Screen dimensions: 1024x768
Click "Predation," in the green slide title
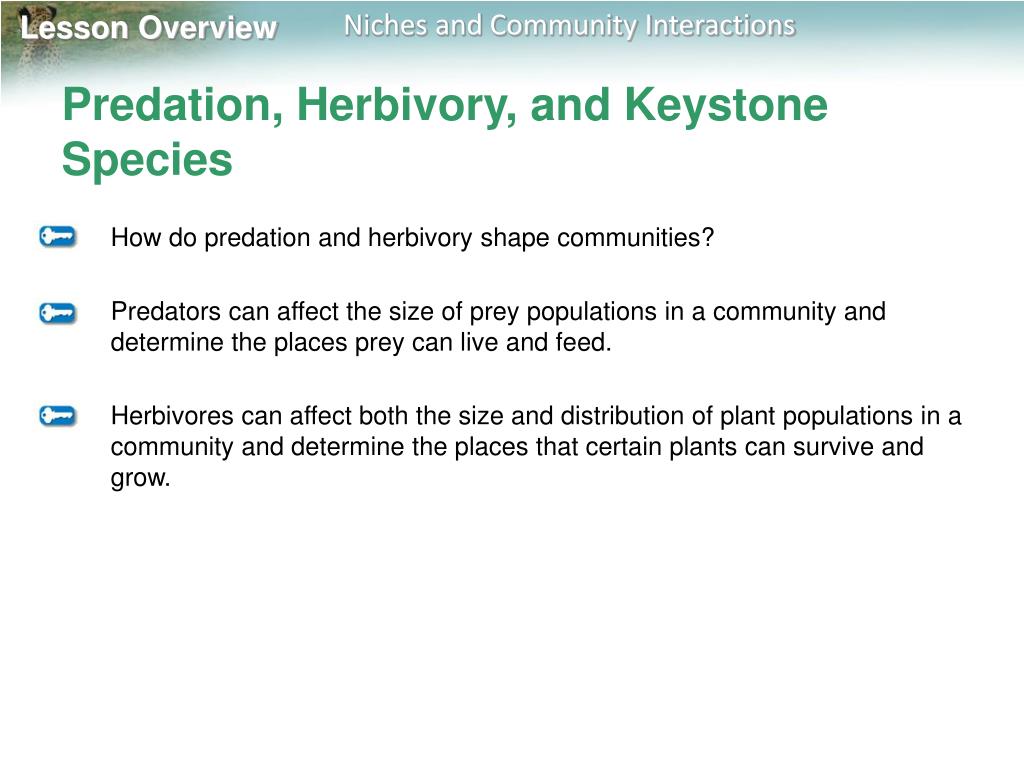(173, 106)
